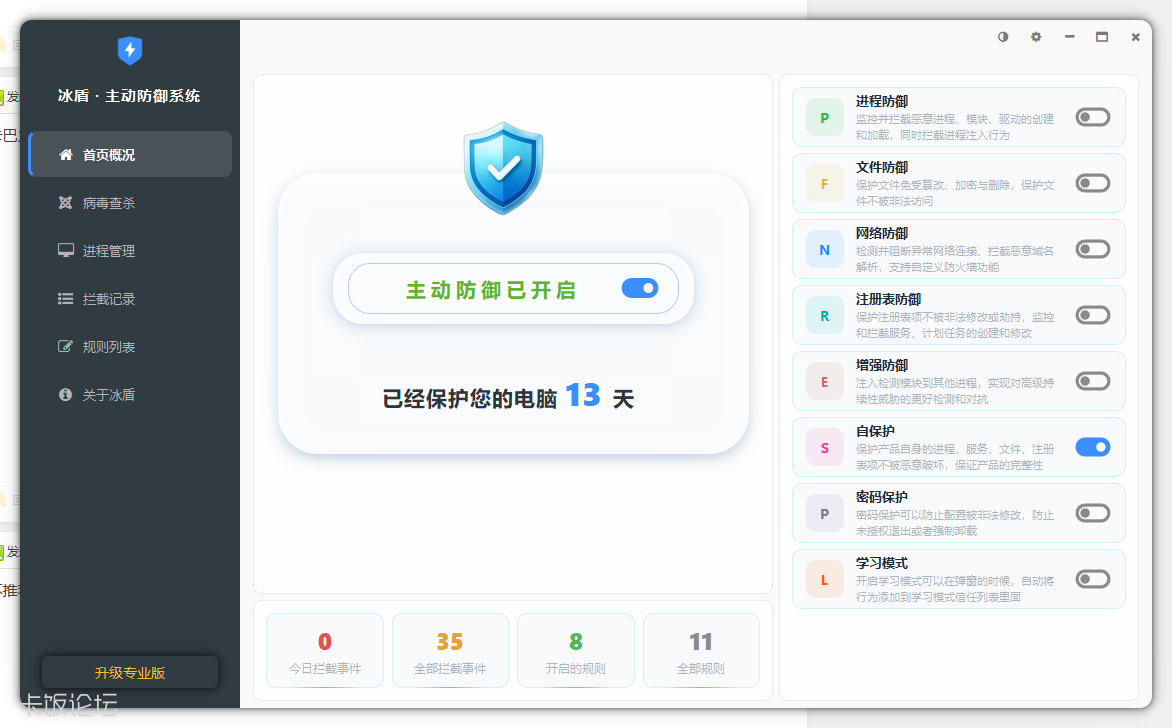Click the 进程防御 title text
This screenshot has height=728, width=1172.
point(882,101)
